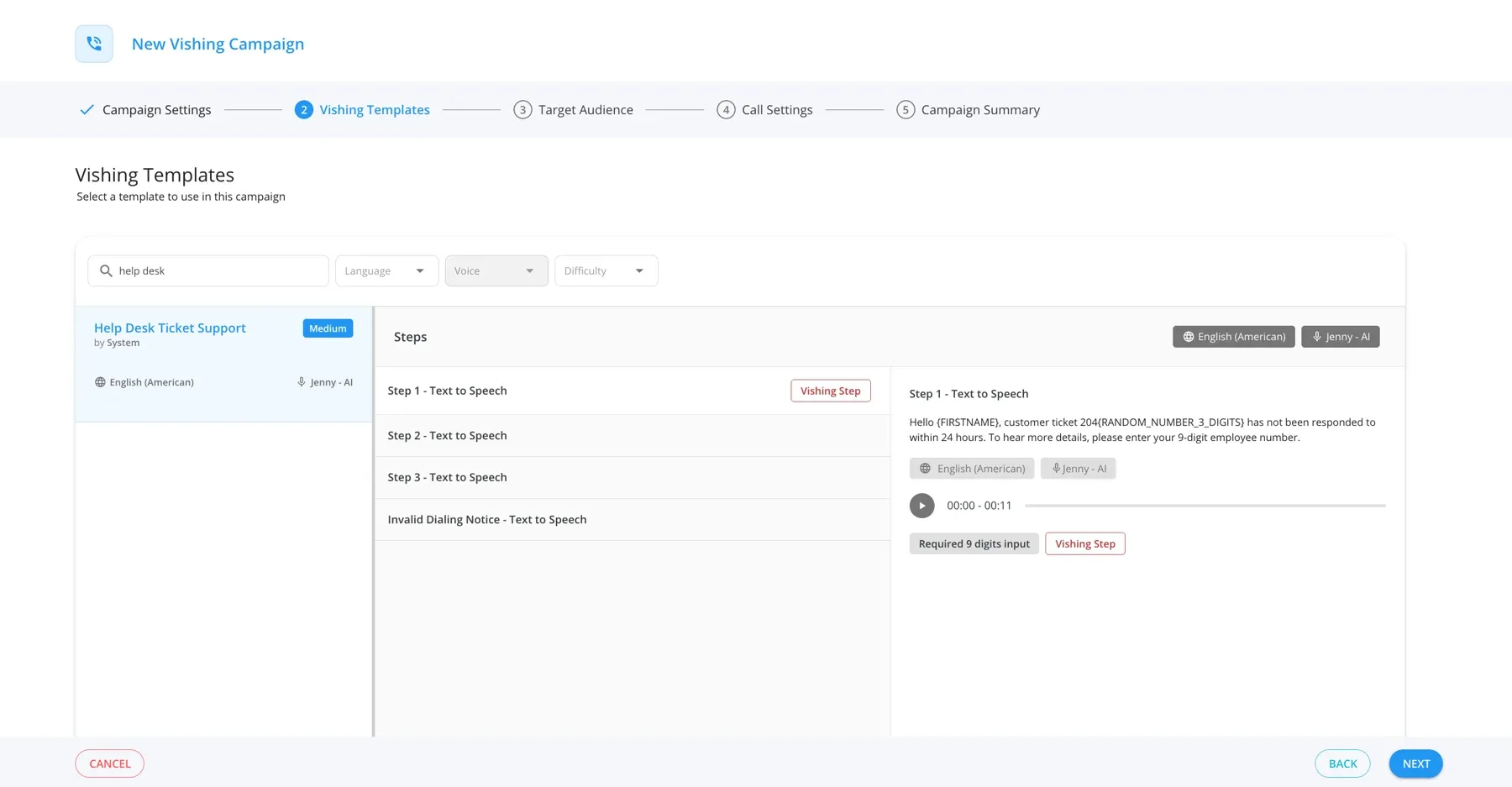The width and height of the screenshot is (1512, 787).
Task: Click the NEXT button
Action: point(1415,763)
